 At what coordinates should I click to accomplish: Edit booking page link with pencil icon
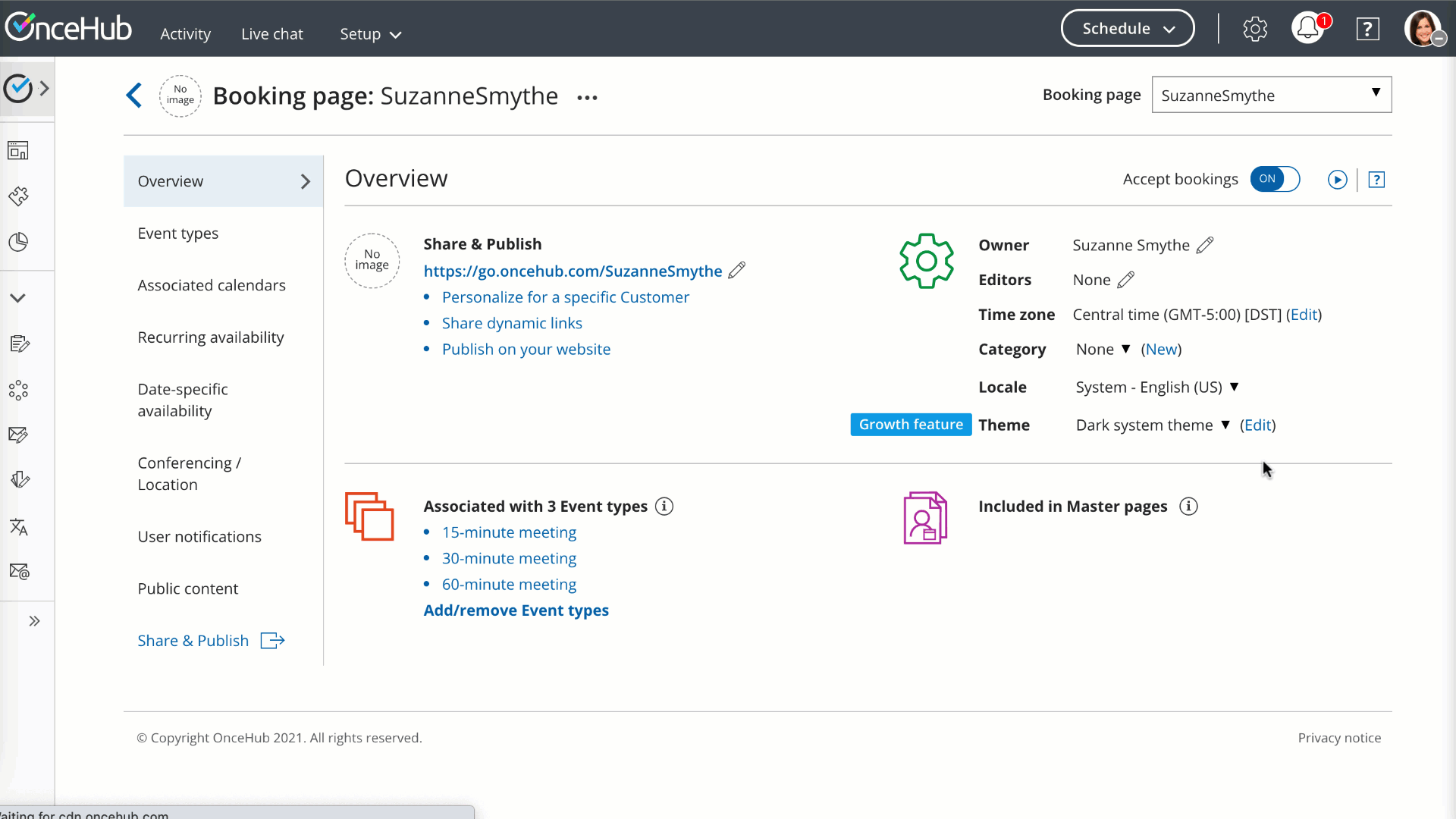click(x=736, y=271)
